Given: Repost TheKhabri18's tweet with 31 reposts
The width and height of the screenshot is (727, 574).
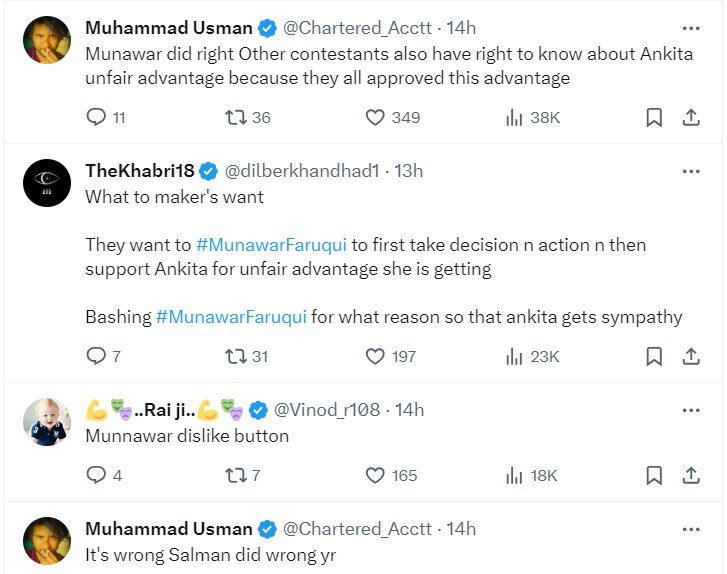Looking at the screenshot, I should [237, 356].
